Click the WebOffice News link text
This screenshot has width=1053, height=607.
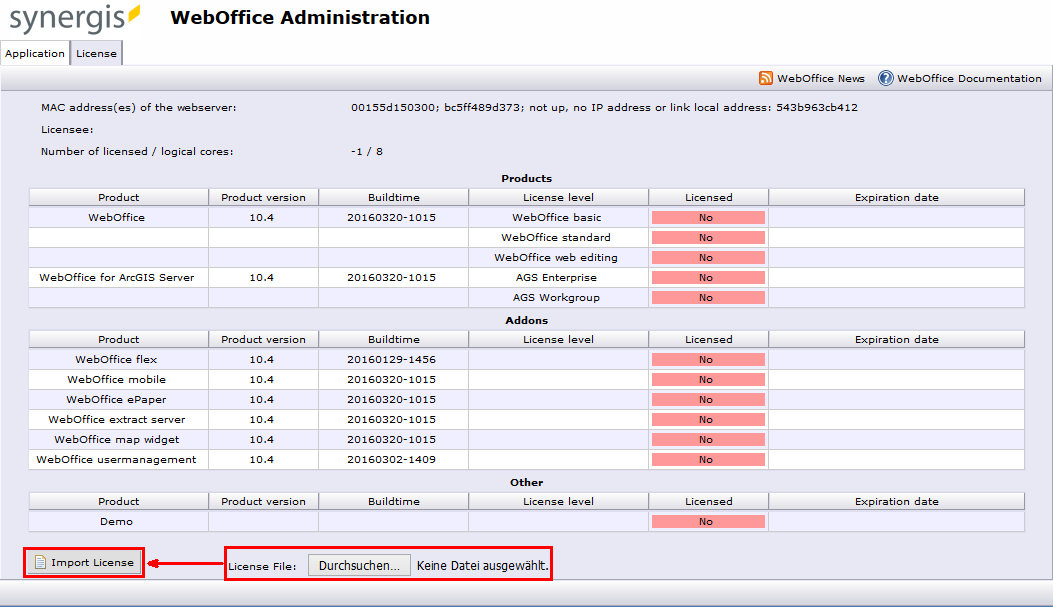(820, 78)
